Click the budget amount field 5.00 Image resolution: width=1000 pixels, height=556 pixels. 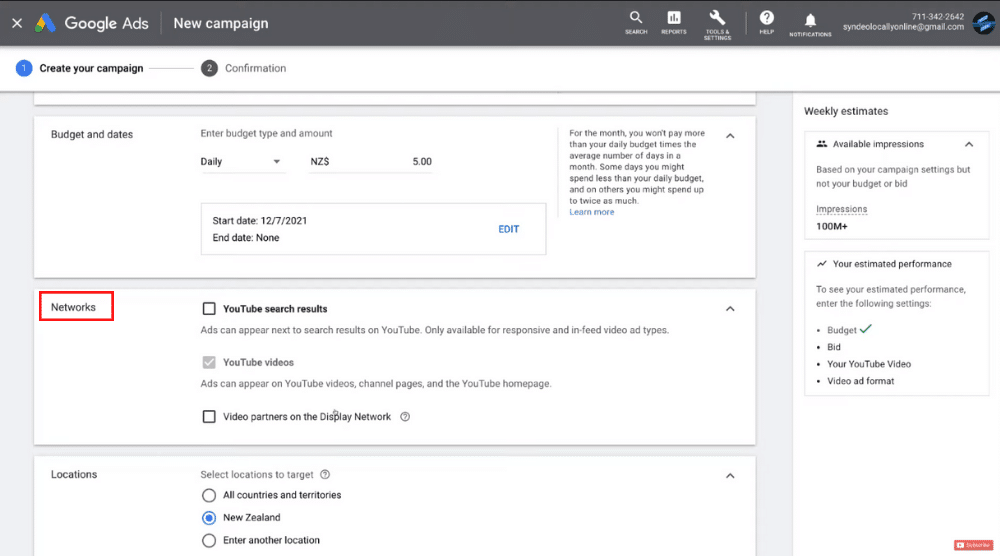click(x=371, y=162)
